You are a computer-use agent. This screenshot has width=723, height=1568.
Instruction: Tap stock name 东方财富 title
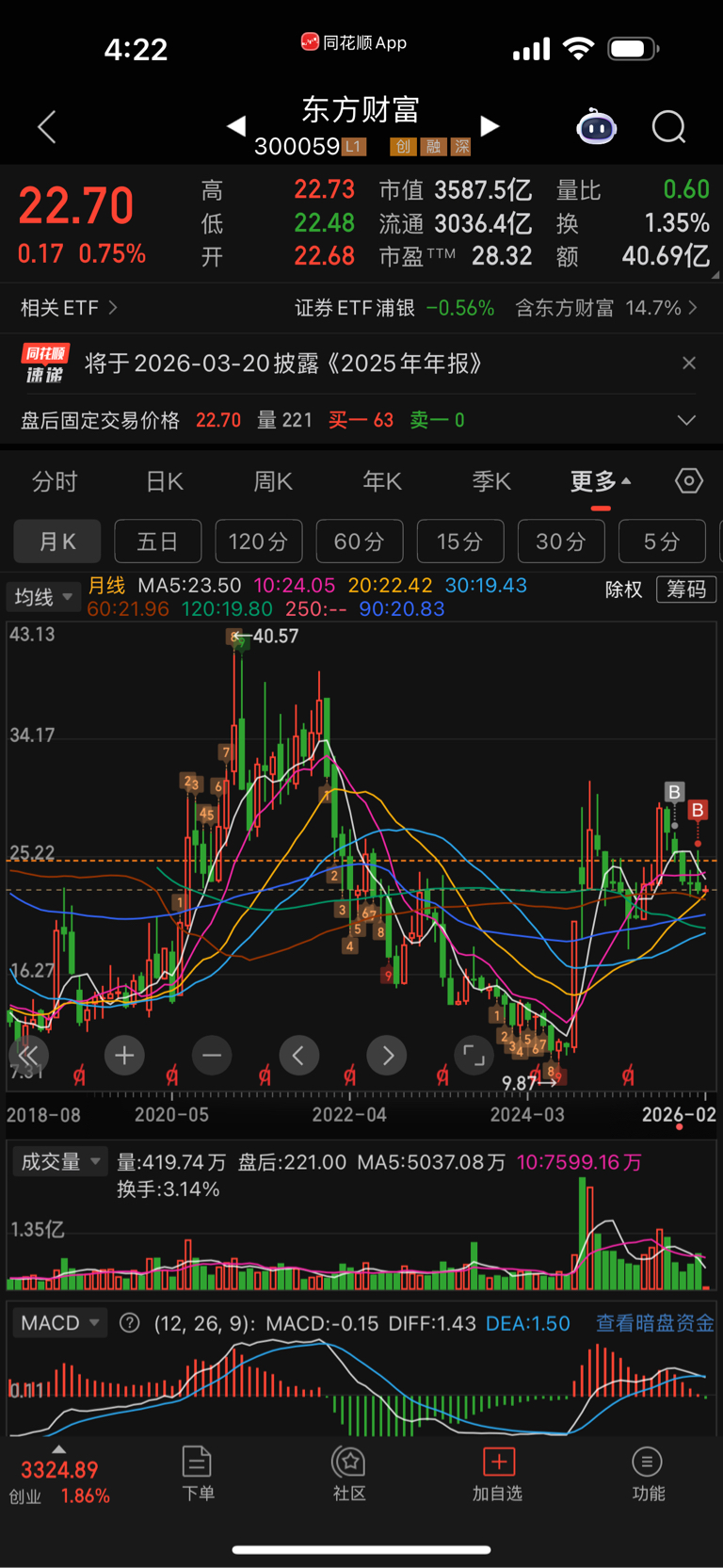click(x=361, y=109)
